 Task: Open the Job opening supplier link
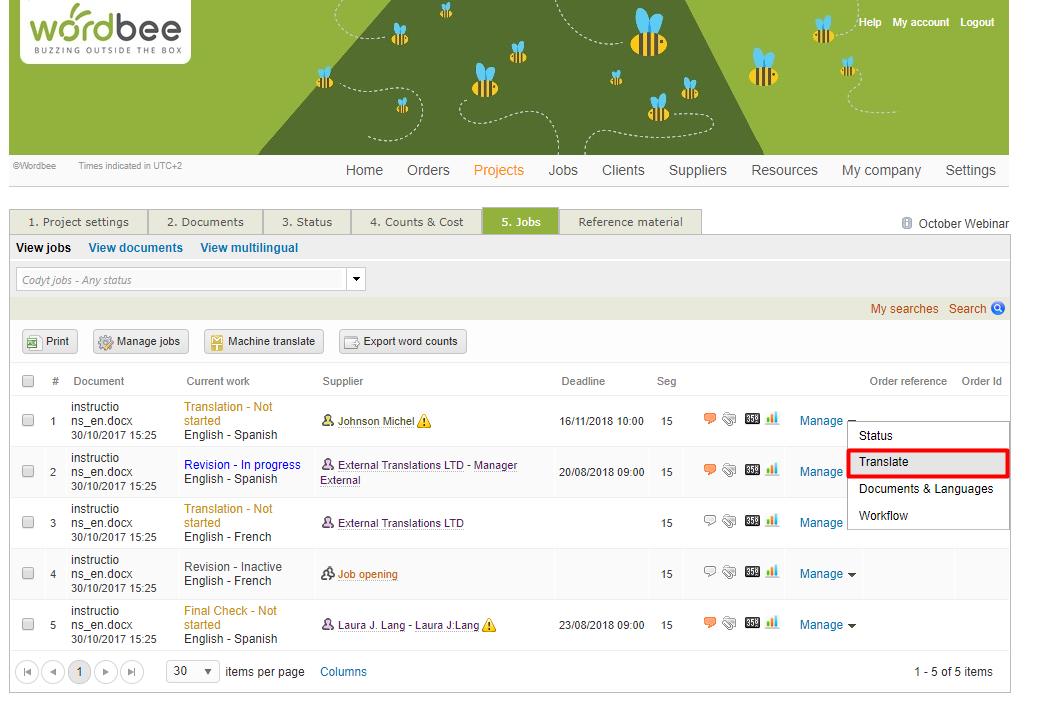click(367, 575)
